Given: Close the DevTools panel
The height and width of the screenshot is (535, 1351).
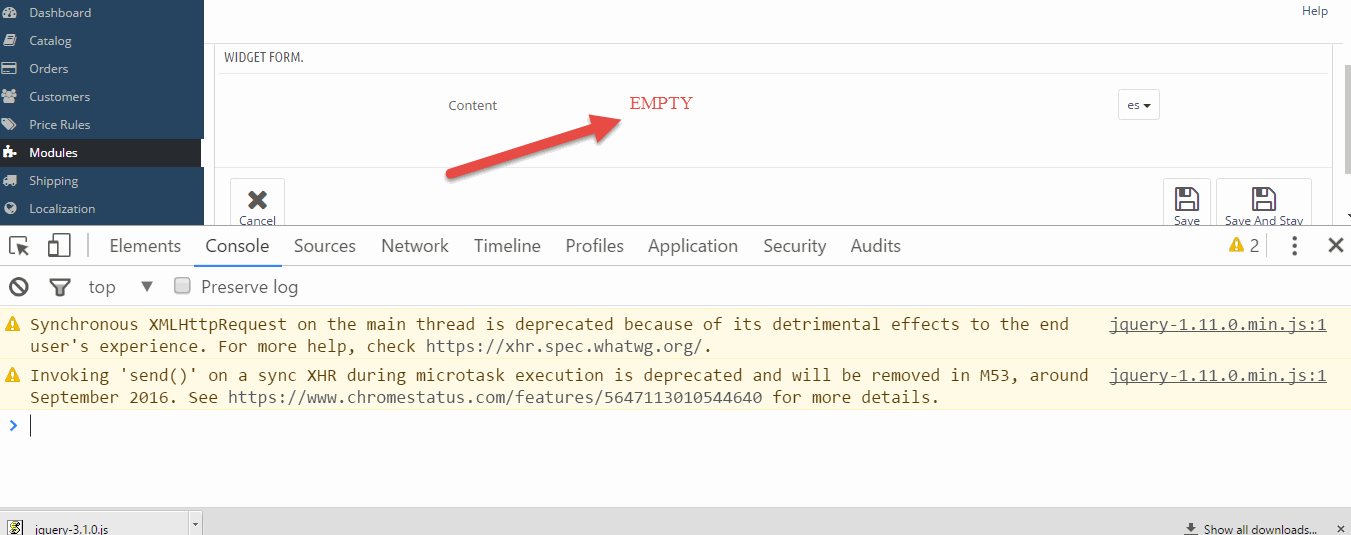Looking at the screenshot, I should point(1335,246).
